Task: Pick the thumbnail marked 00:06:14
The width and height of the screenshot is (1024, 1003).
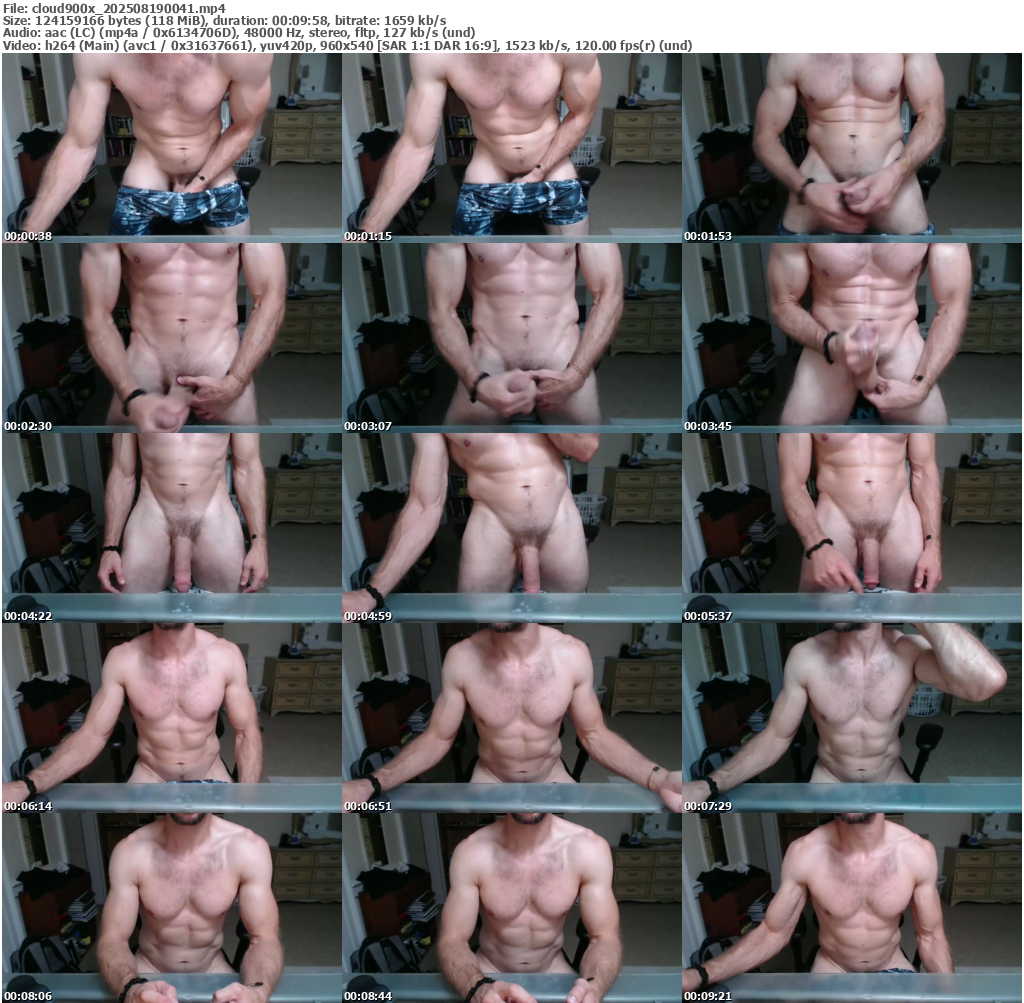Action: point(172,718)
